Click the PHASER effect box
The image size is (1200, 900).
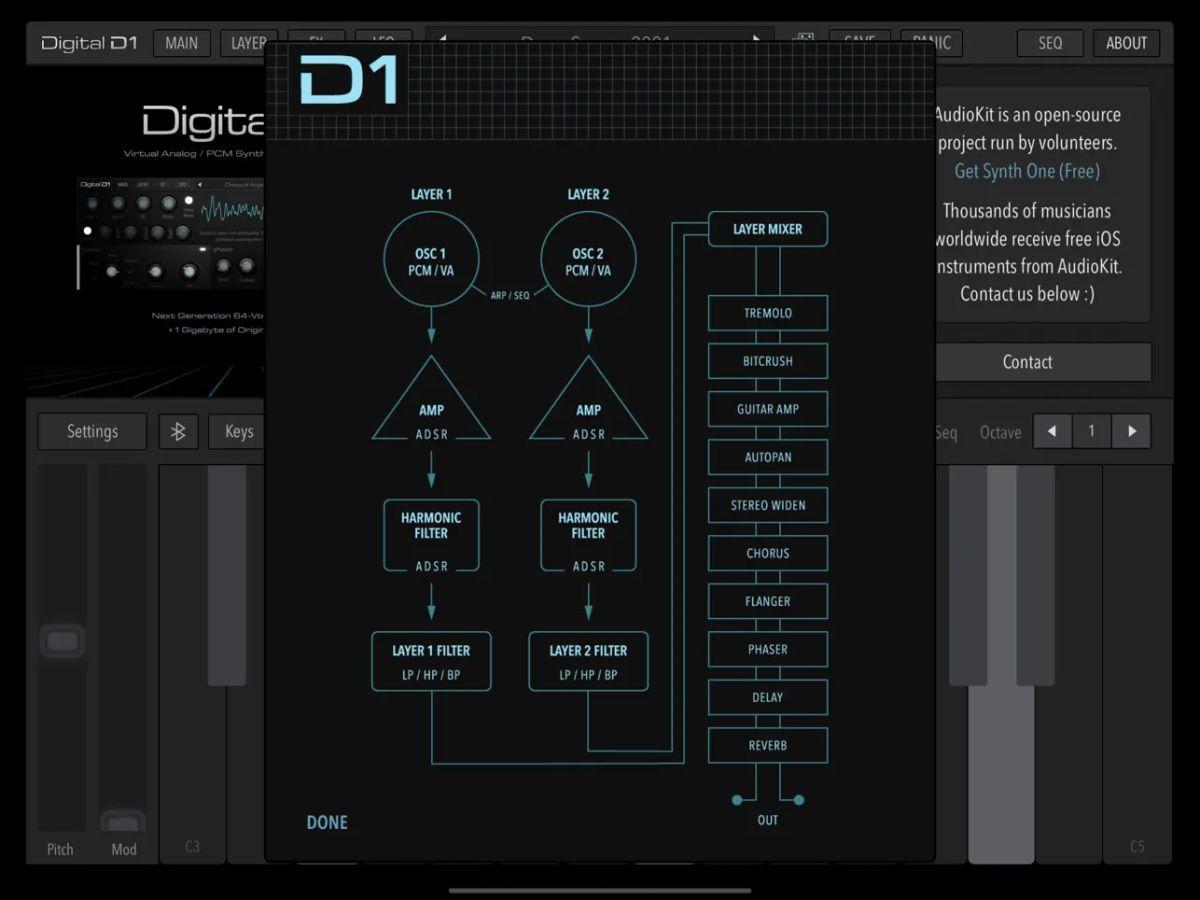[768, 649]
